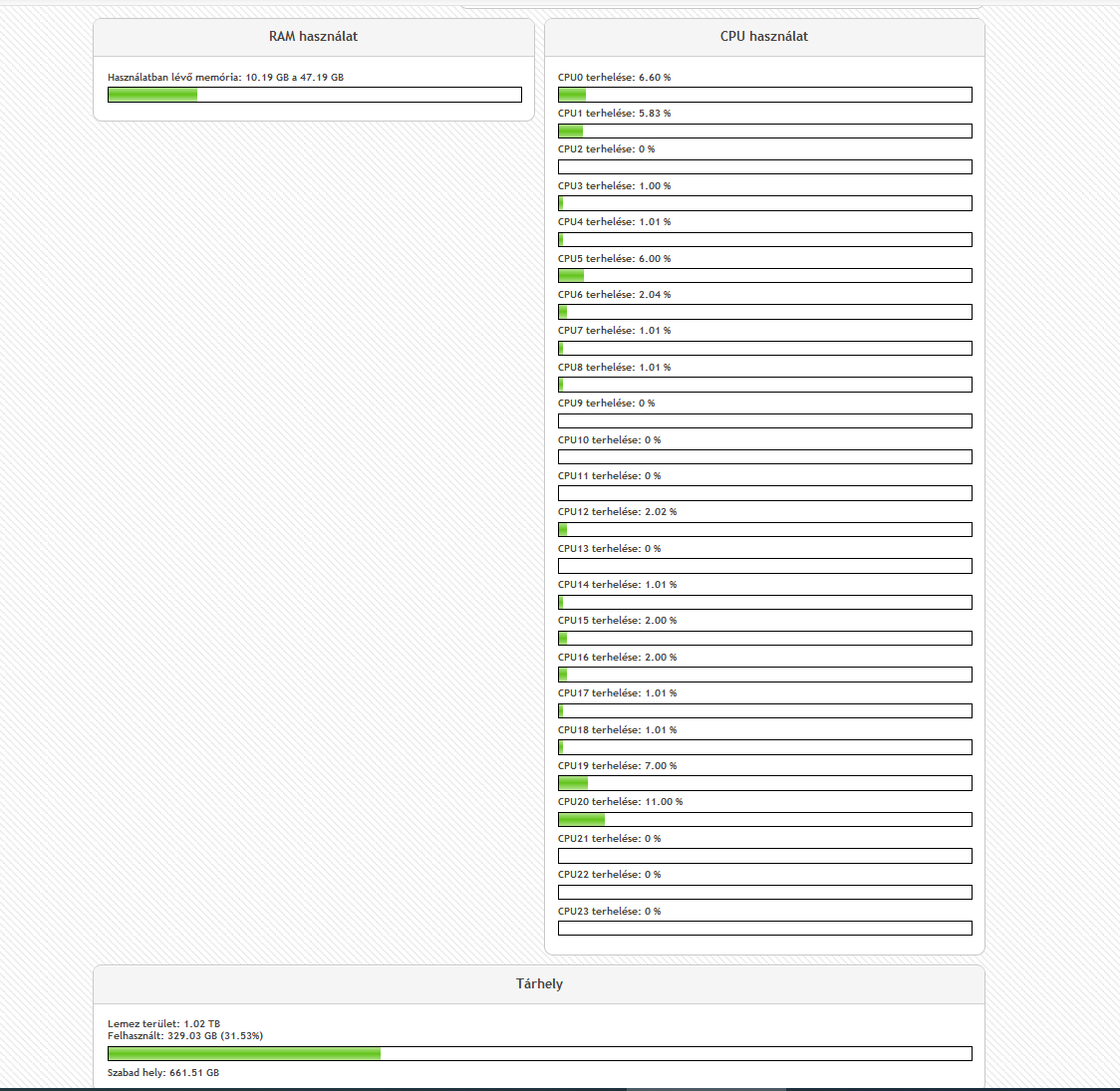
Task: Click the empty CPU10 load bar
Action: [765, 457]
